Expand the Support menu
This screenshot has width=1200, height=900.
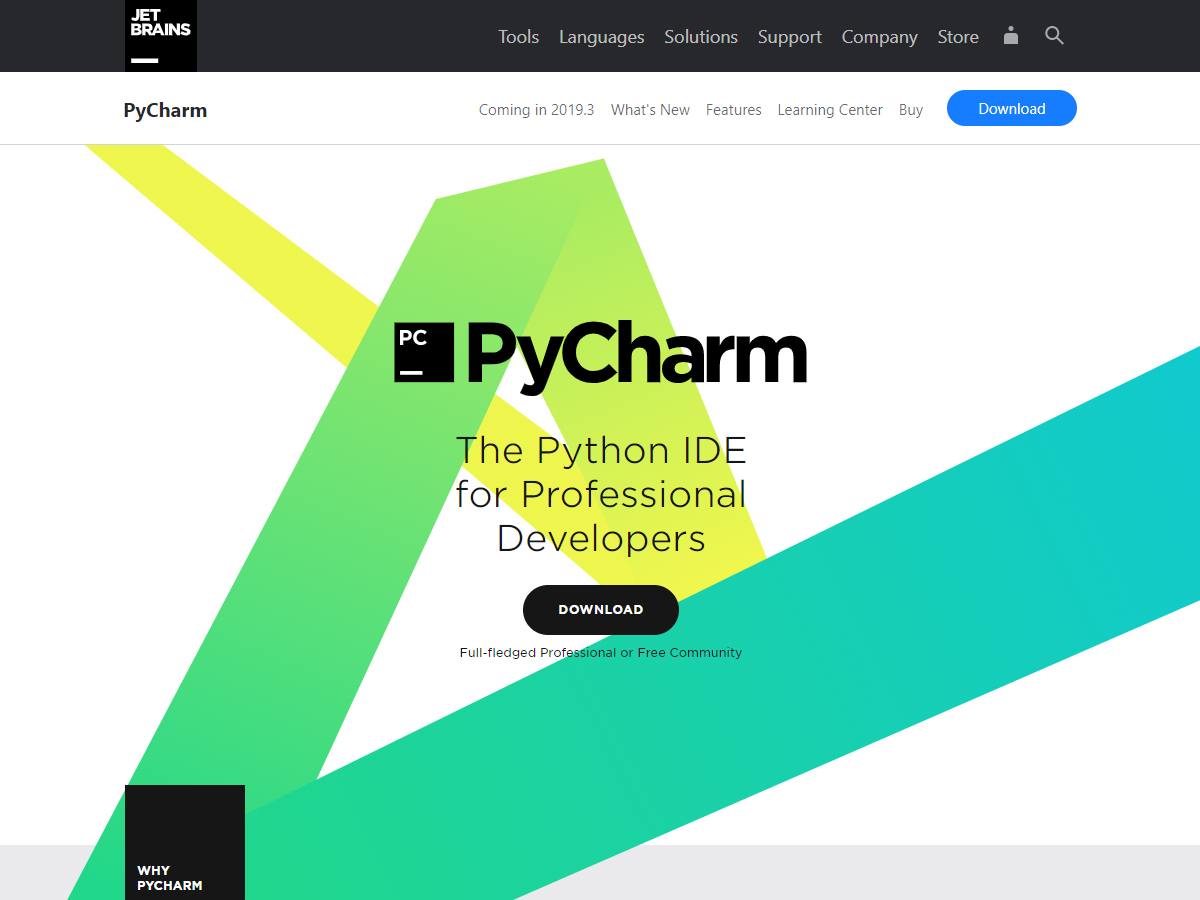(789, 37)
